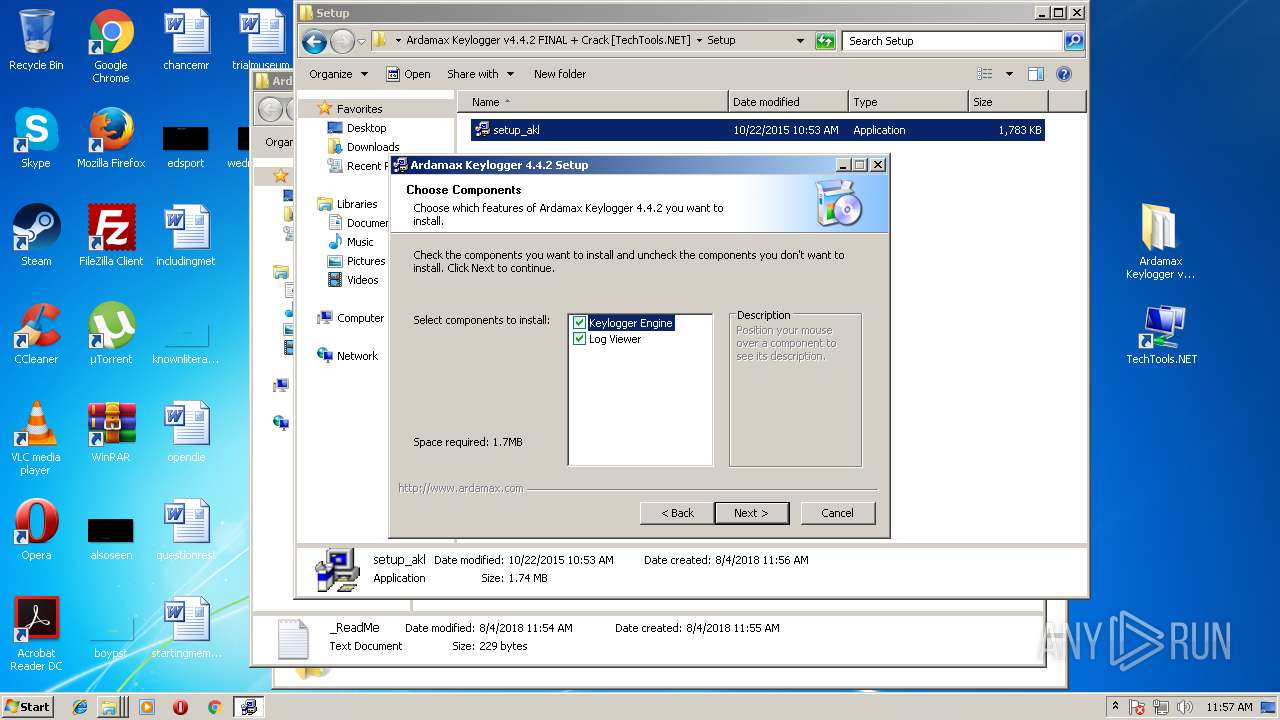1280x720 pixels.
Task: Open Mozilla Firefox desktop shortcut
Action: tap(111, 138)
